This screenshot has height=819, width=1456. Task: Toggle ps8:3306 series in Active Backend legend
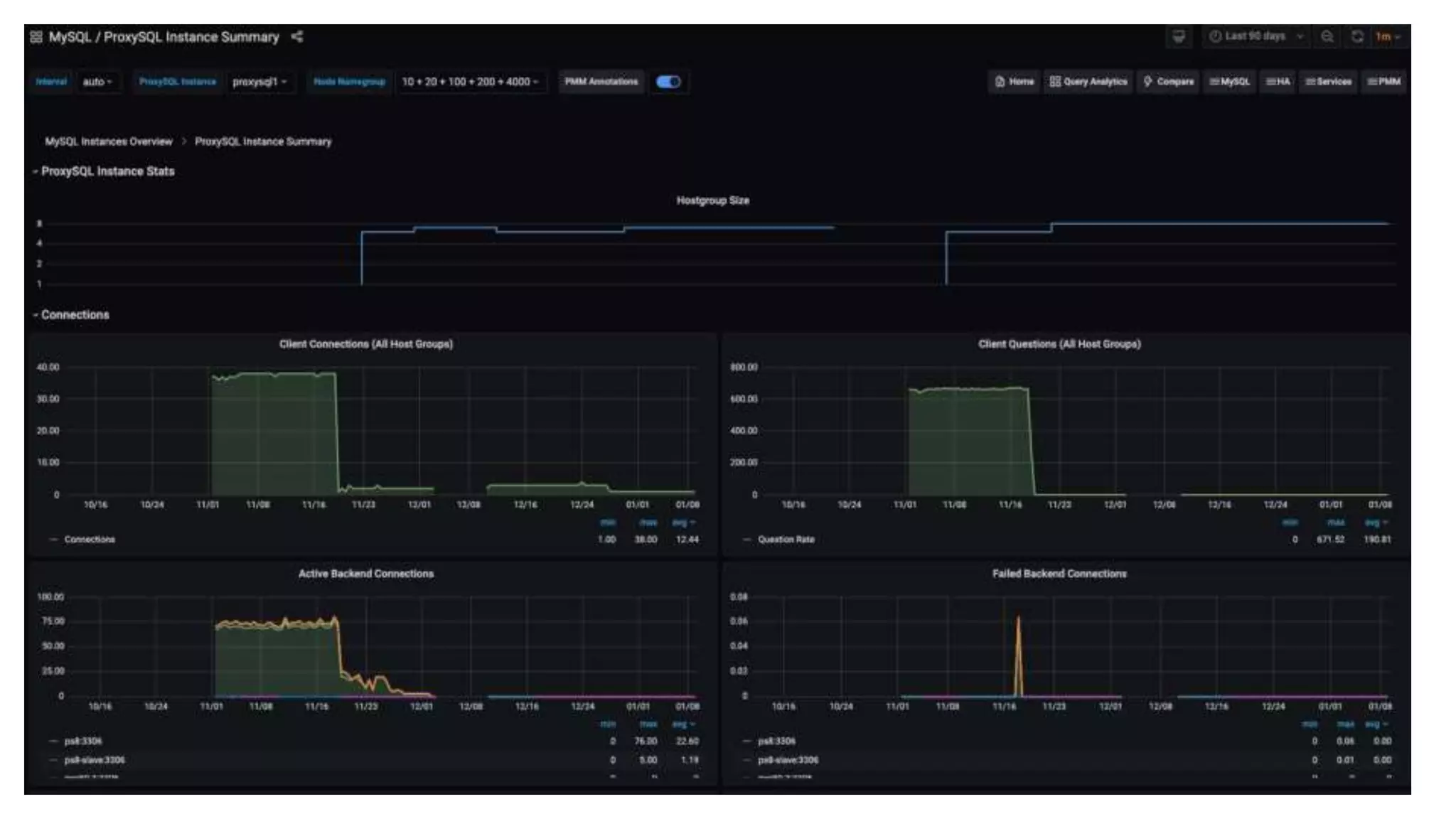click(83, 741)
